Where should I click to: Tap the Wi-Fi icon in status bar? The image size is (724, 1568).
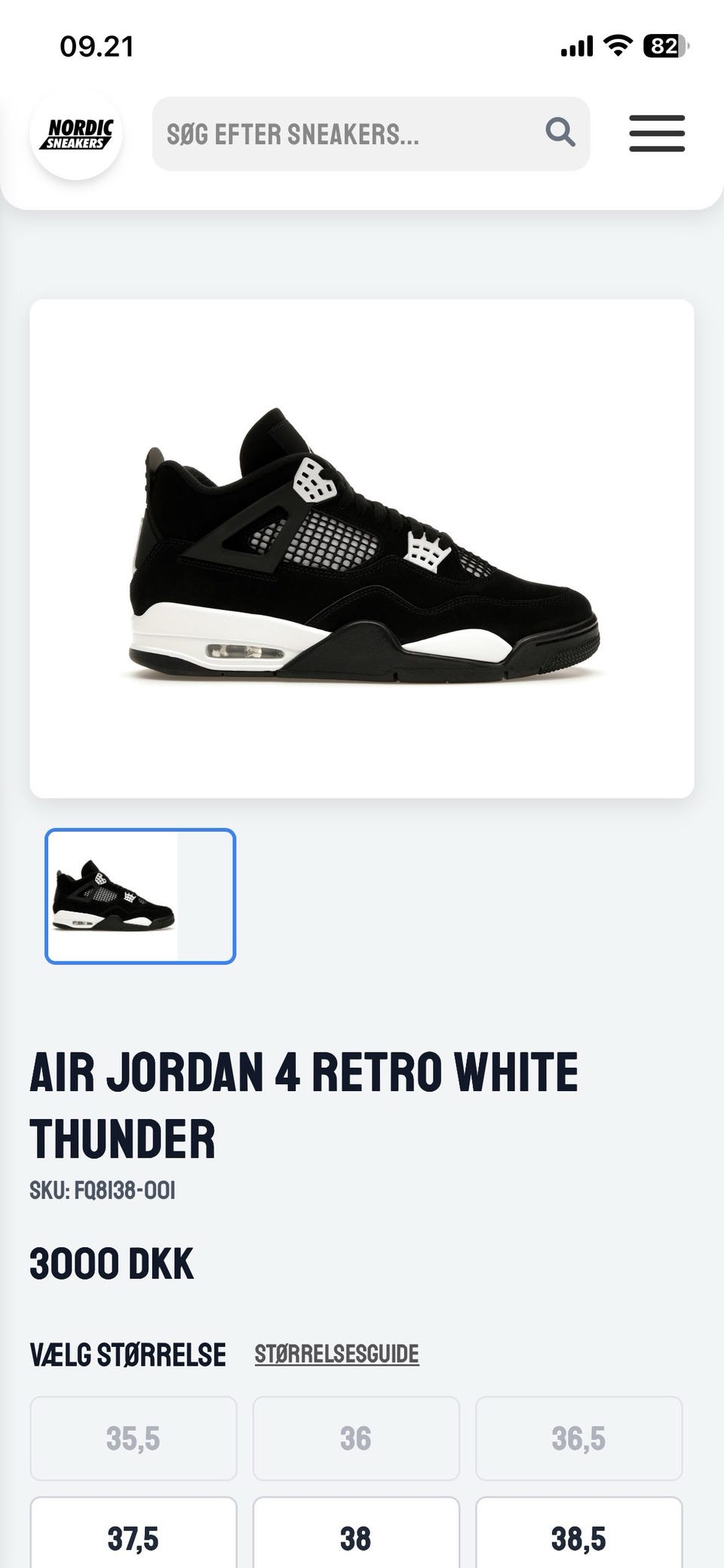[x=618, y=47]
